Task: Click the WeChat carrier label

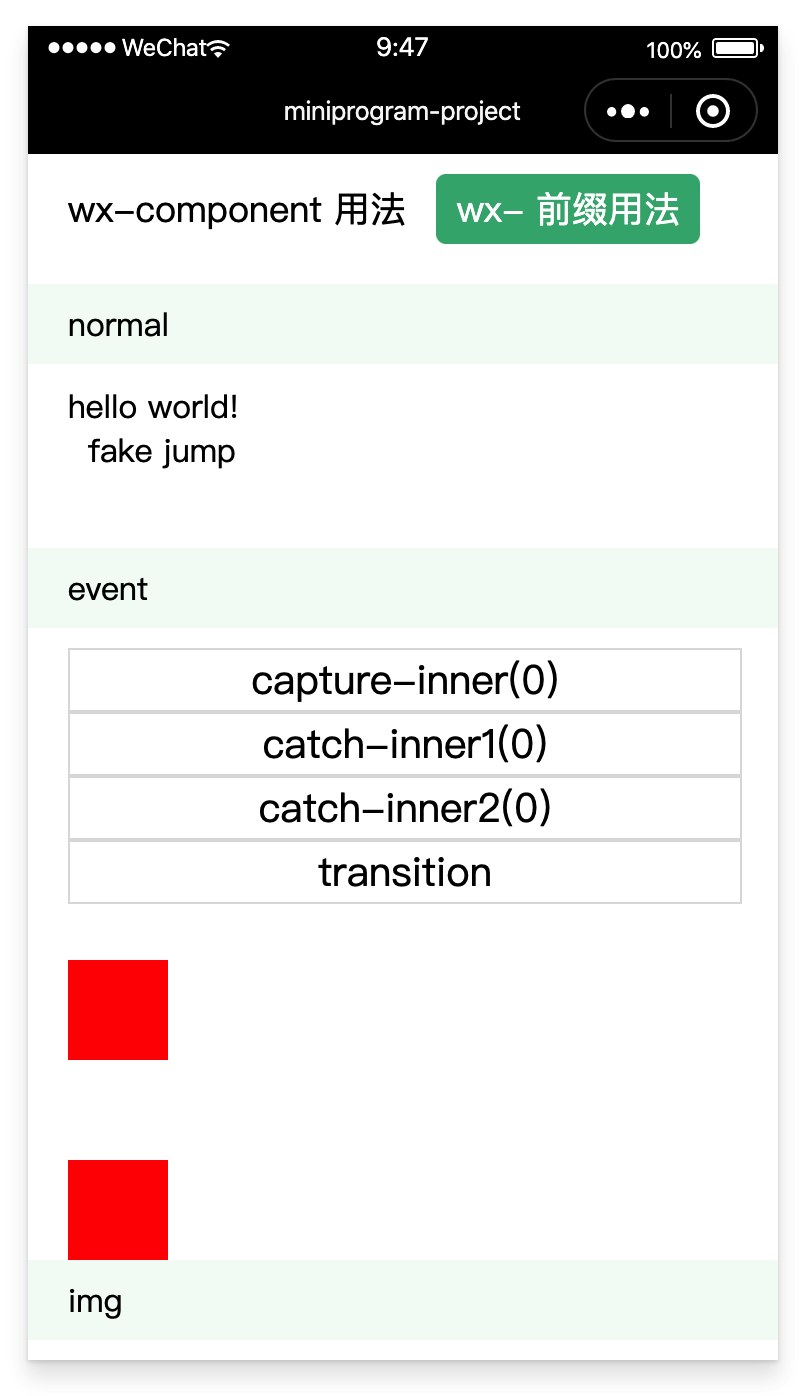Action: pyautogui.click(x=164, y=47)
